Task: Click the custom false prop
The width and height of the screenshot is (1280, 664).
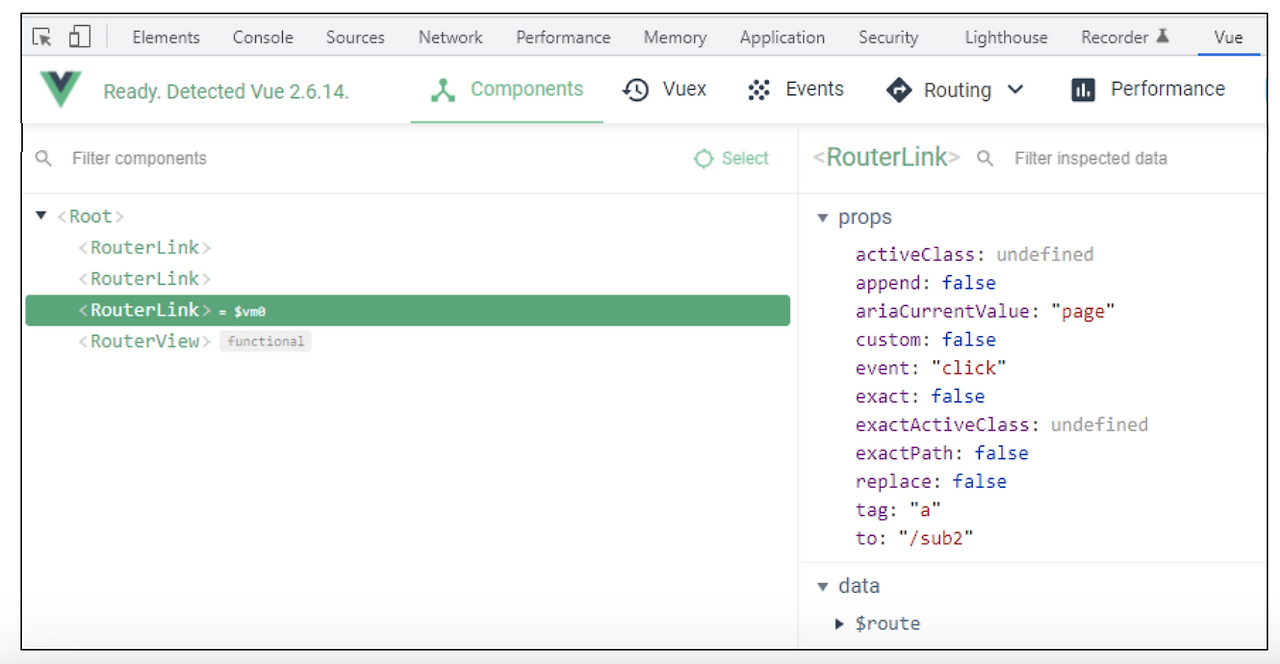Action: (926, 339)
